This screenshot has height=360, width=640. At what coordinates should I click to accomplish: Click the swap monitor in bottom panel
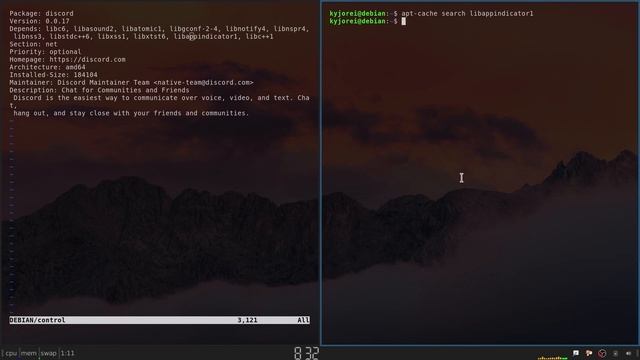(49, 353)
